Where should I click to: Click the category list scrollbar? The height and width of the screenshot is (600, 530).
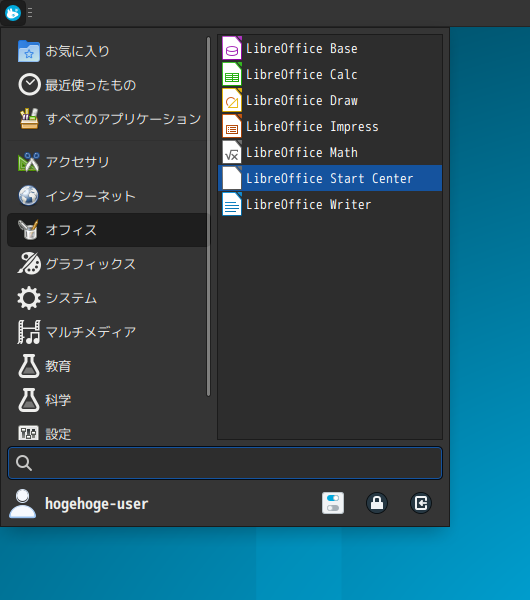(x=209, y=217)
